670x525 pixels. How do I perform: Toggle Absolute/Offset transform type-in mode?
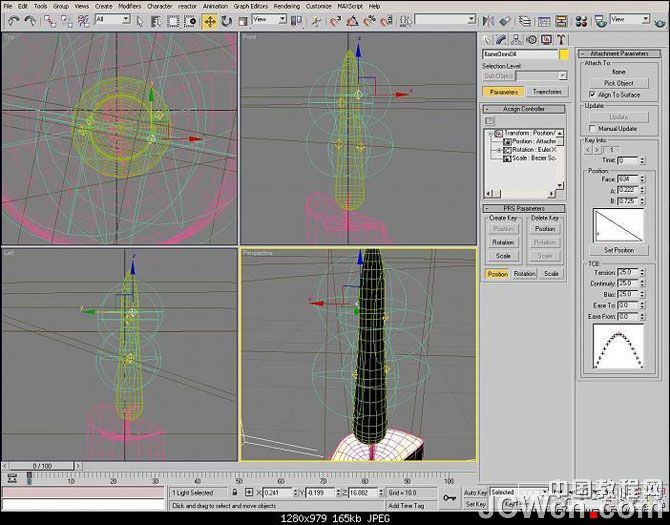249,492
